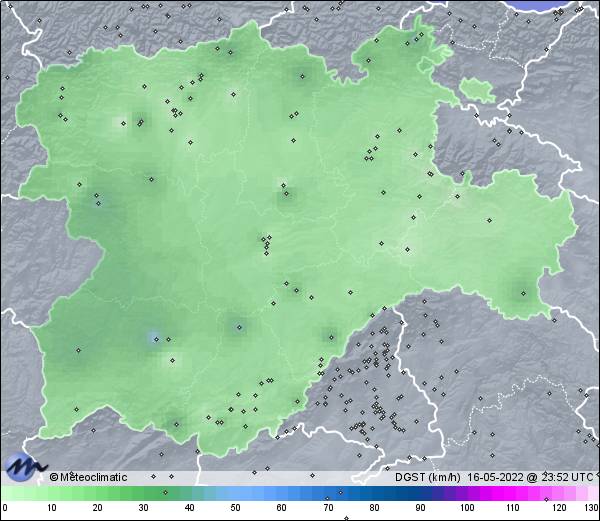Click the 20 value on the scale
600x521 pixels.
98,508
